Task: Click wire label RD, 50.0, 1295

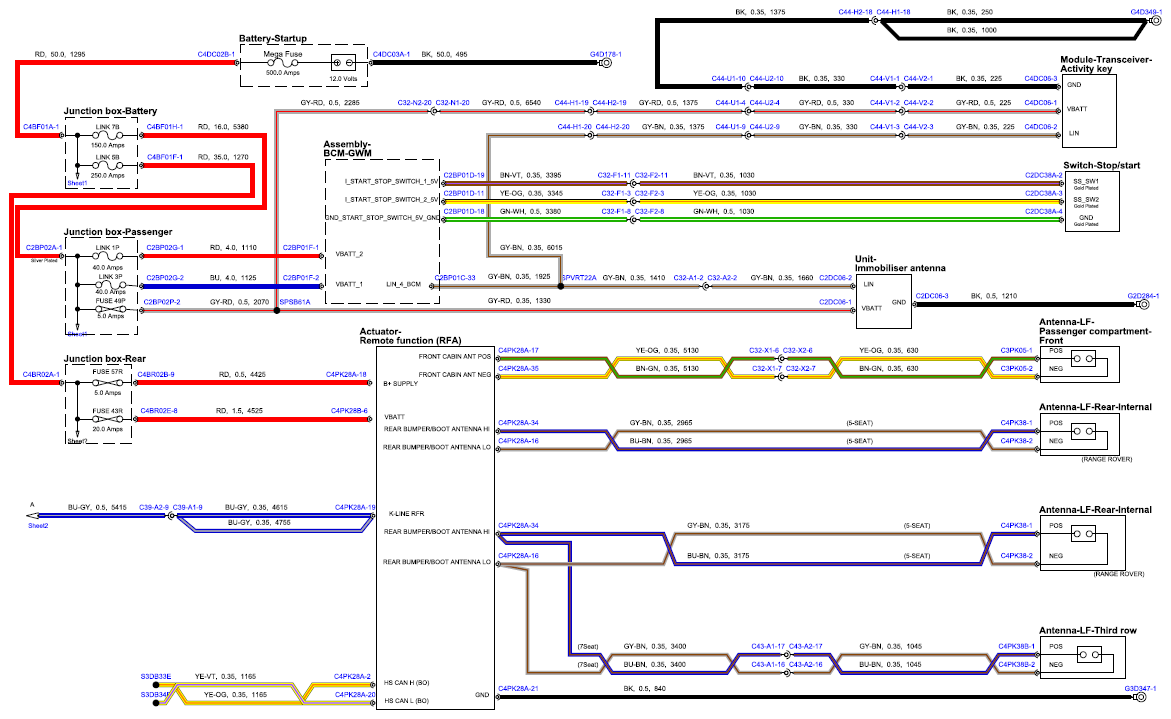Action: coord(60,55)
